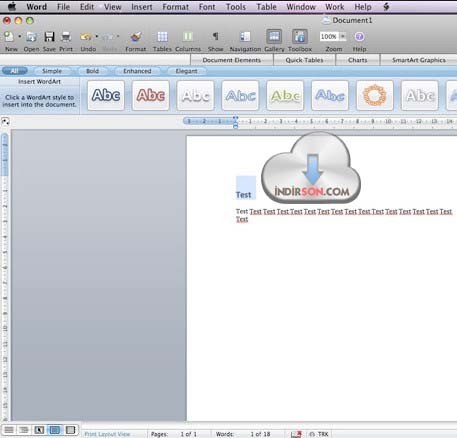Choose the light blue outlined fourth WordArt style

pyautogui.click(x=240, y=95)
